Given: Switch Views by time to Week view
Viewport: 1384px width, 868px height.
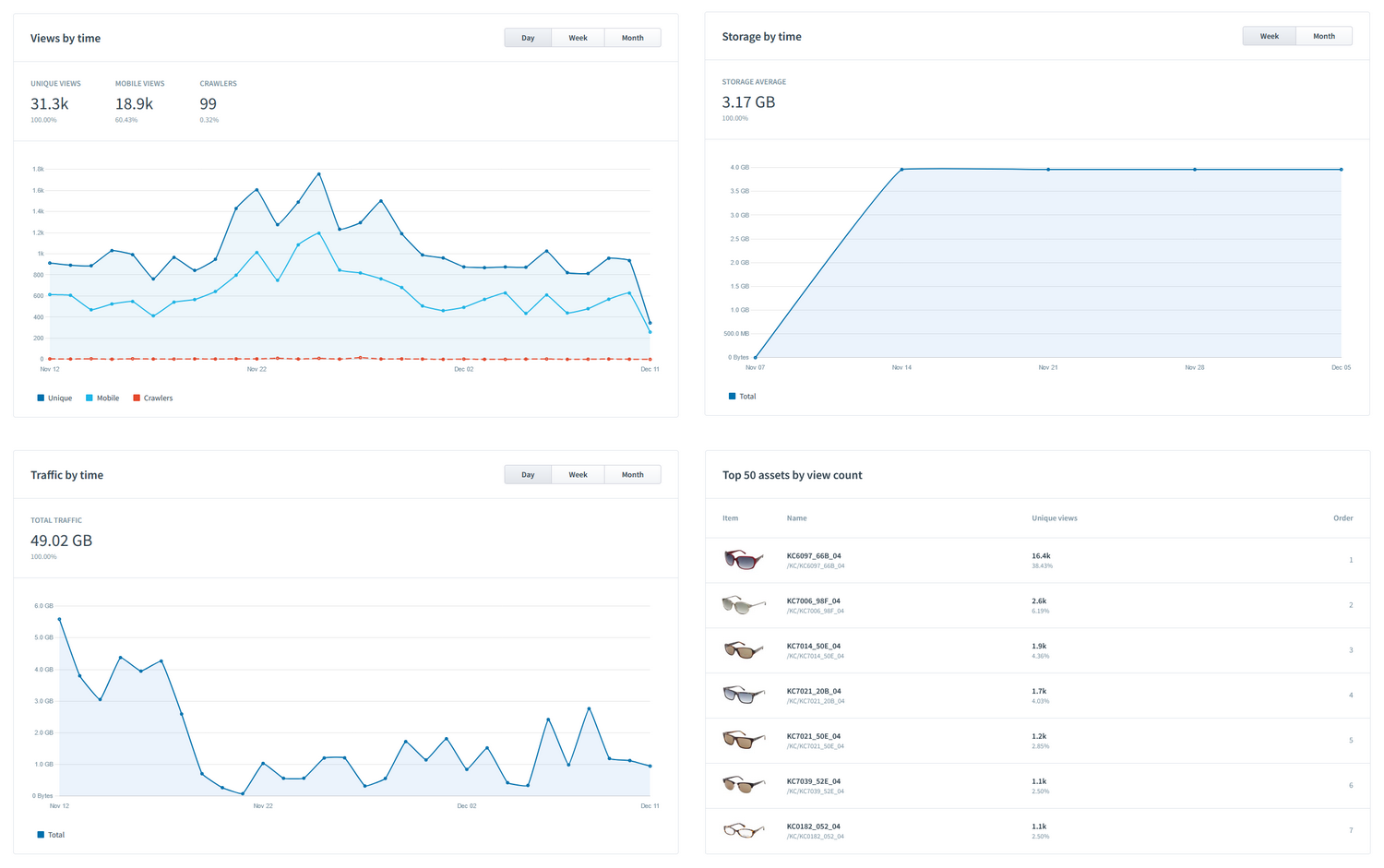Looking at the screenshot, I should click(x=578, y=37).
